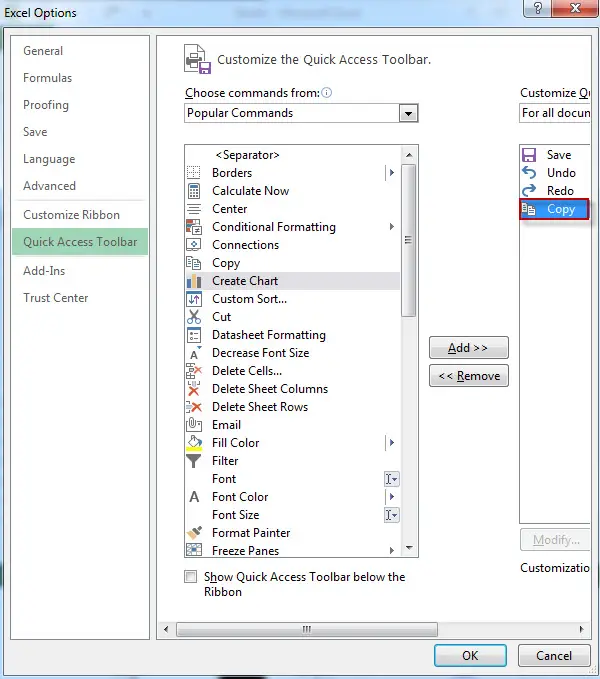Click the Create Chart bar icon
The height and width of the screenshot is (679, 600).
[194, 281]
